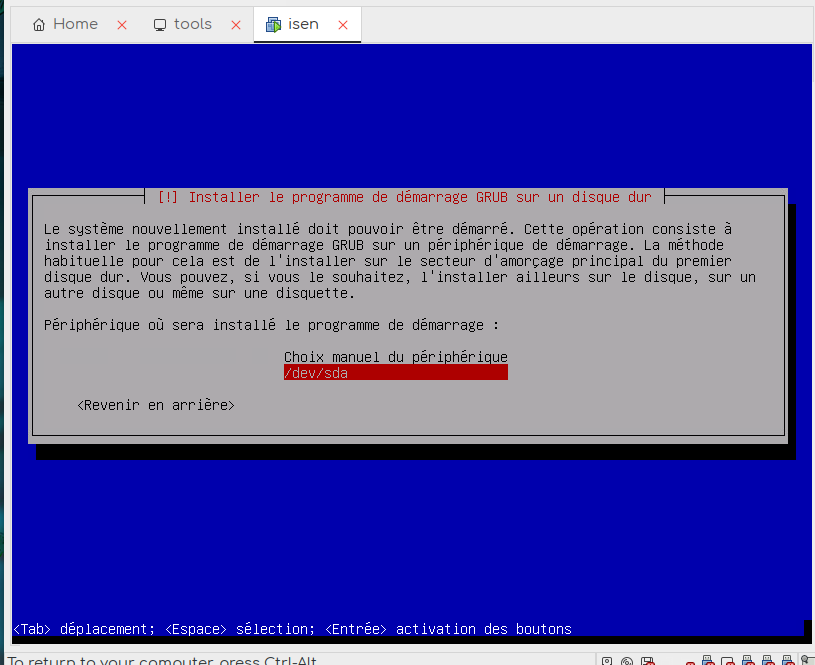Click the 'Périphérique où sera installé' prompt label
815x665 pixels.
[x=271, y=325]
